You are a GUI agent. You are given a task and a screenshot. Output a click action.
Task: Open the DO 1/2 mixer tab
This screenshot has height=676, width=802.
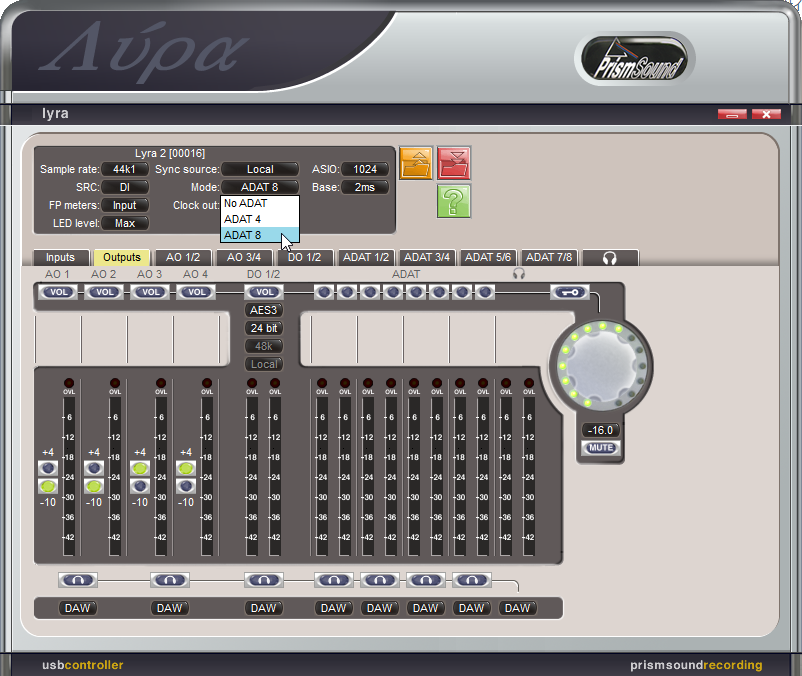[x=305, y=257]
